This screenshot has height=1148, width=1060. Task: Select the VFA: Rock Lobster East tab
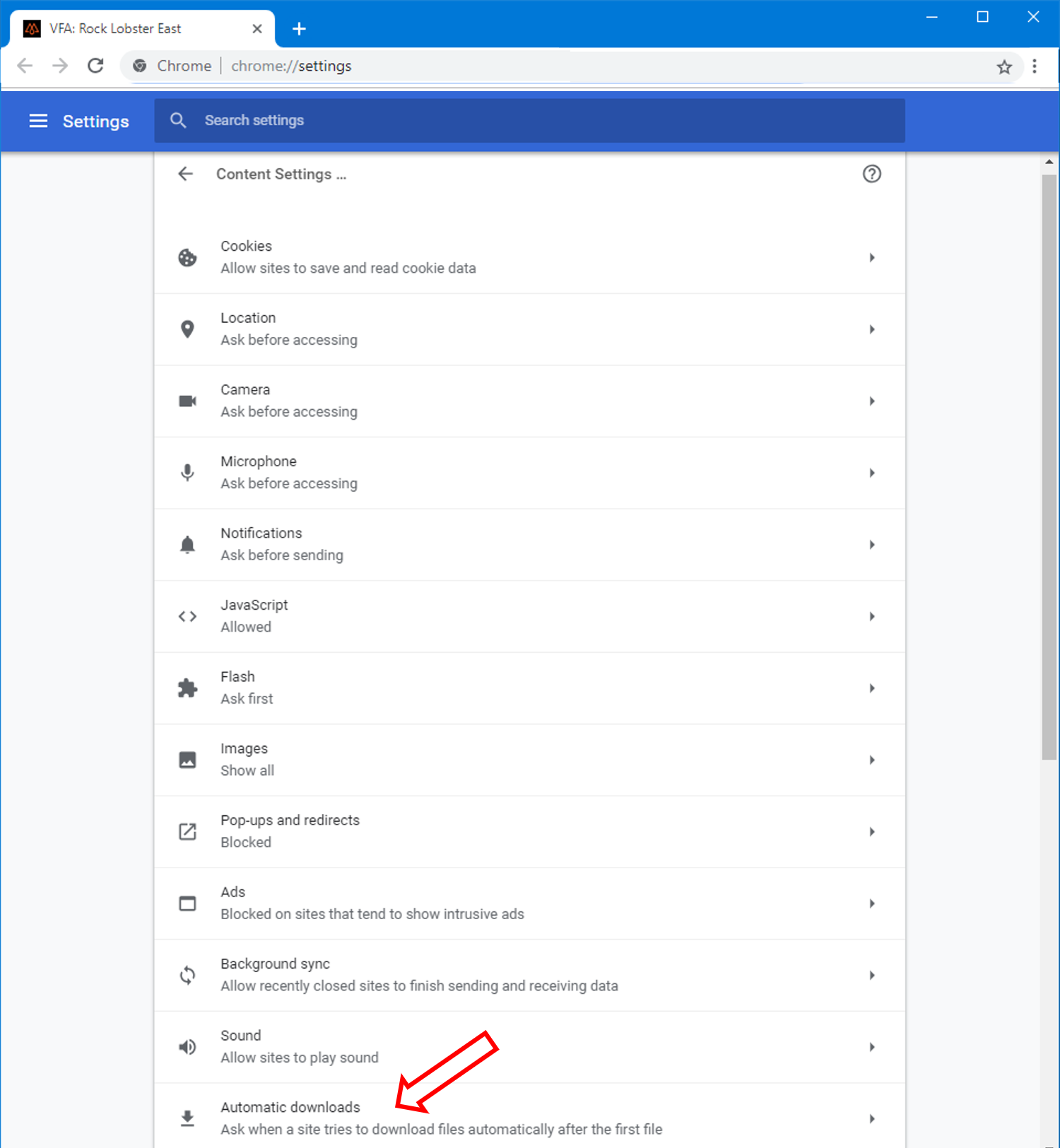click(x=141, y=28)
